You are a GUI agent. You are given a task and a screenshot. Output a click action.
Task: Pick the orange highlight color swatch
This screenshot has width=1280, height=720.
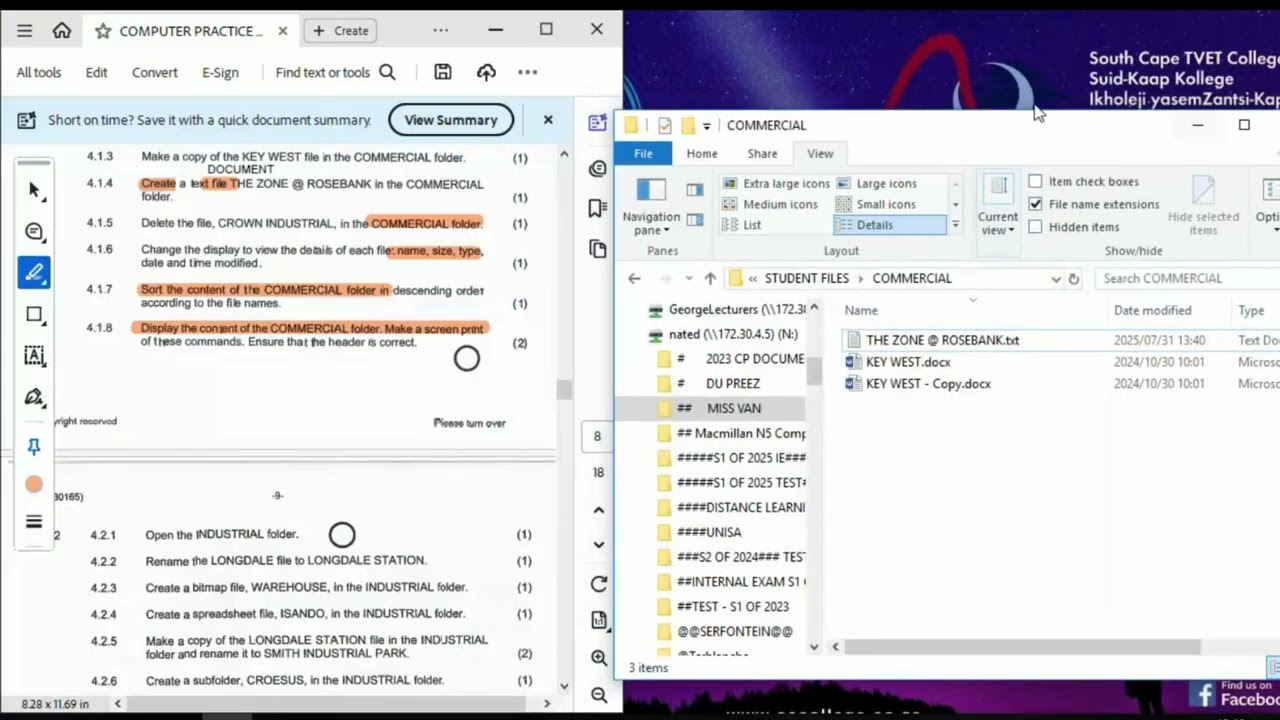point(34,485)
